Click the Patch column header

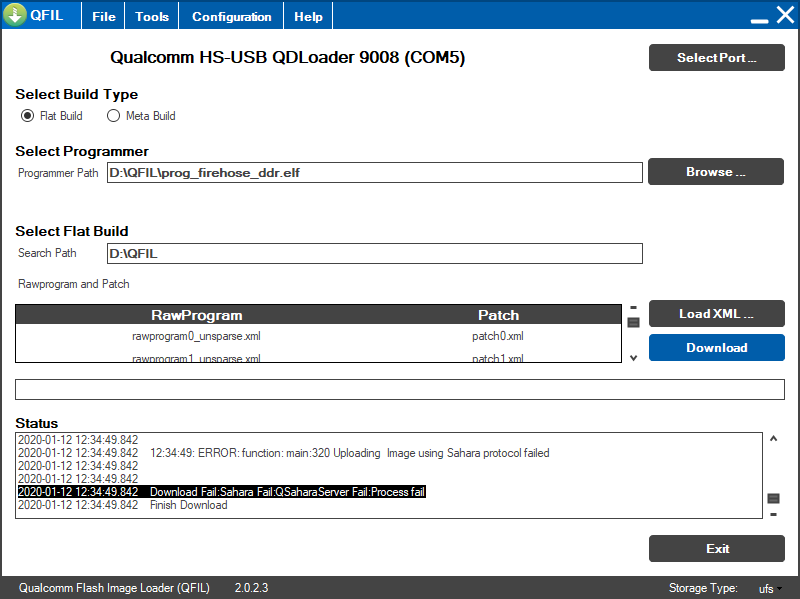tap(498, 315)
